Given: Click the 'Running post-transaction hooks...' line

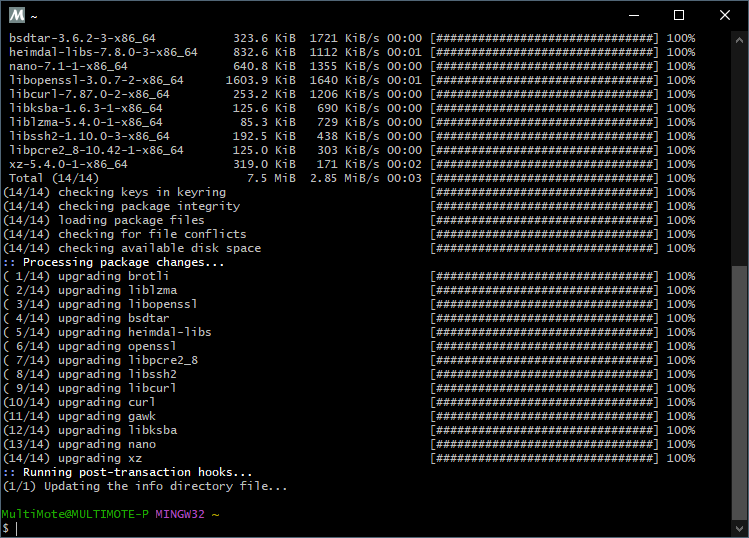Looking at the screenshot, I should pos(128,472).
